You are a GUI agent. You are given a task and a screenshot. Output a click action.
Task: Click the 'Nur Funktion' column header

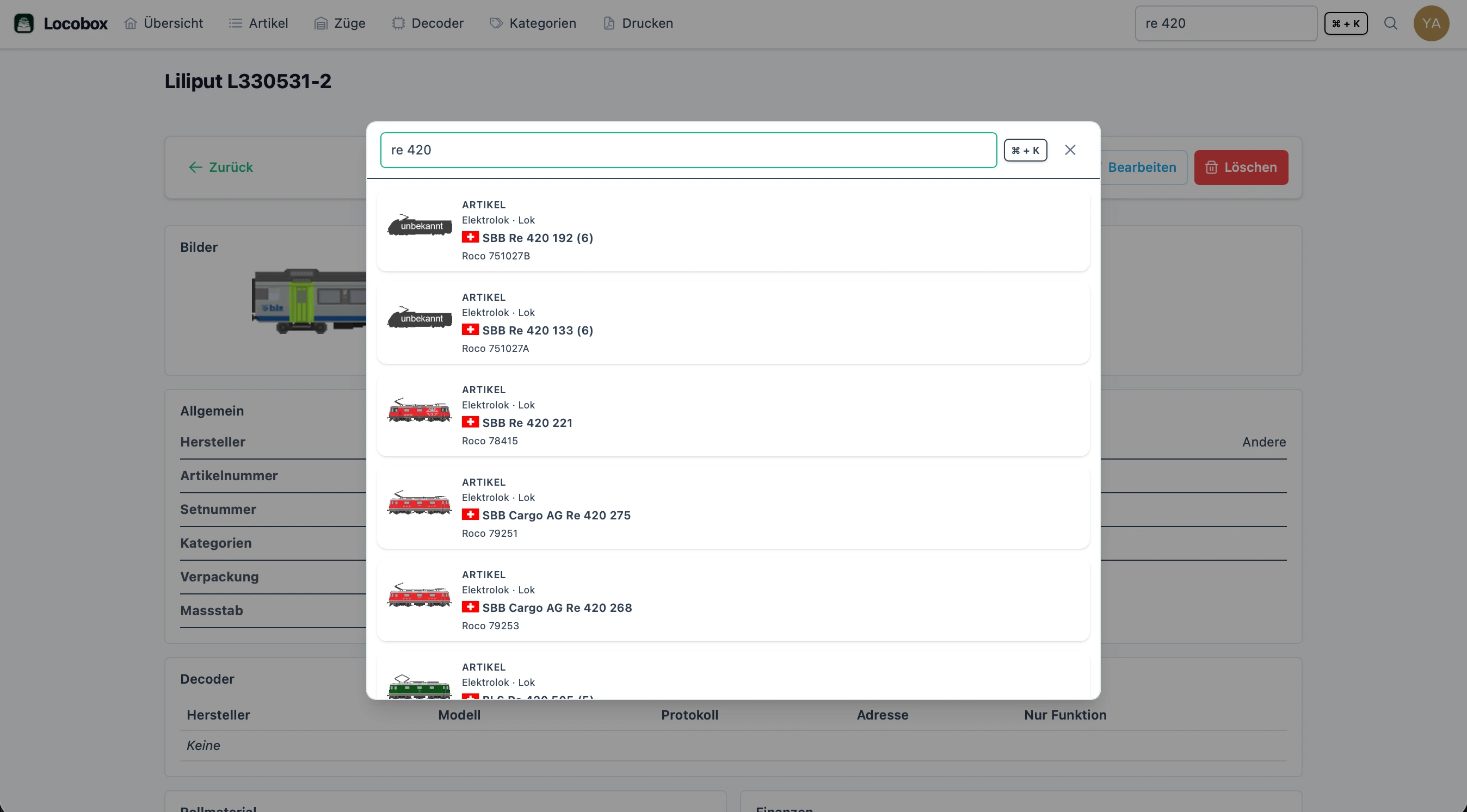[1065, 715]
